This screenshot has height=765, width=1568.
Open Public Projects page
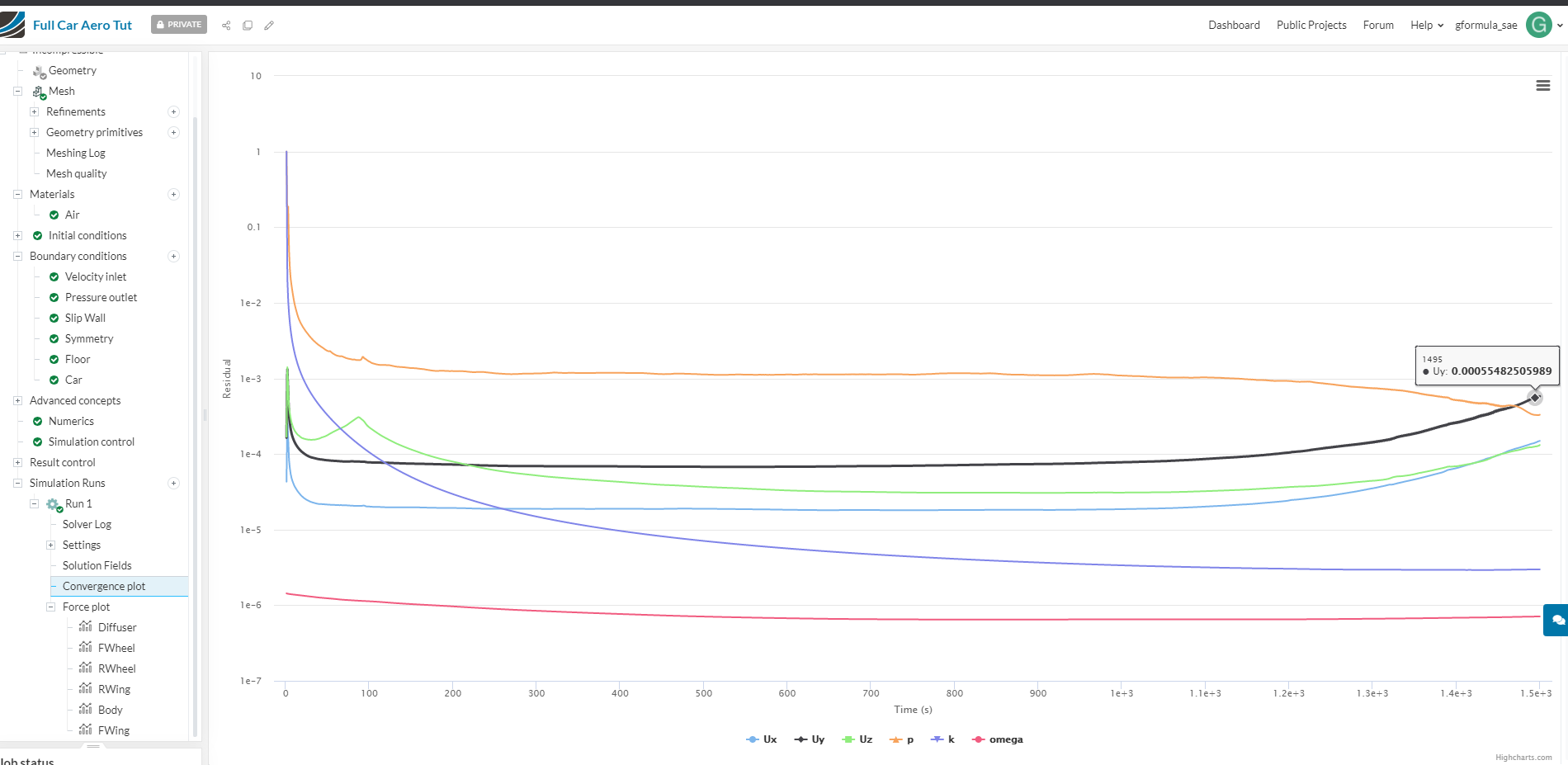coord(1311,26)
